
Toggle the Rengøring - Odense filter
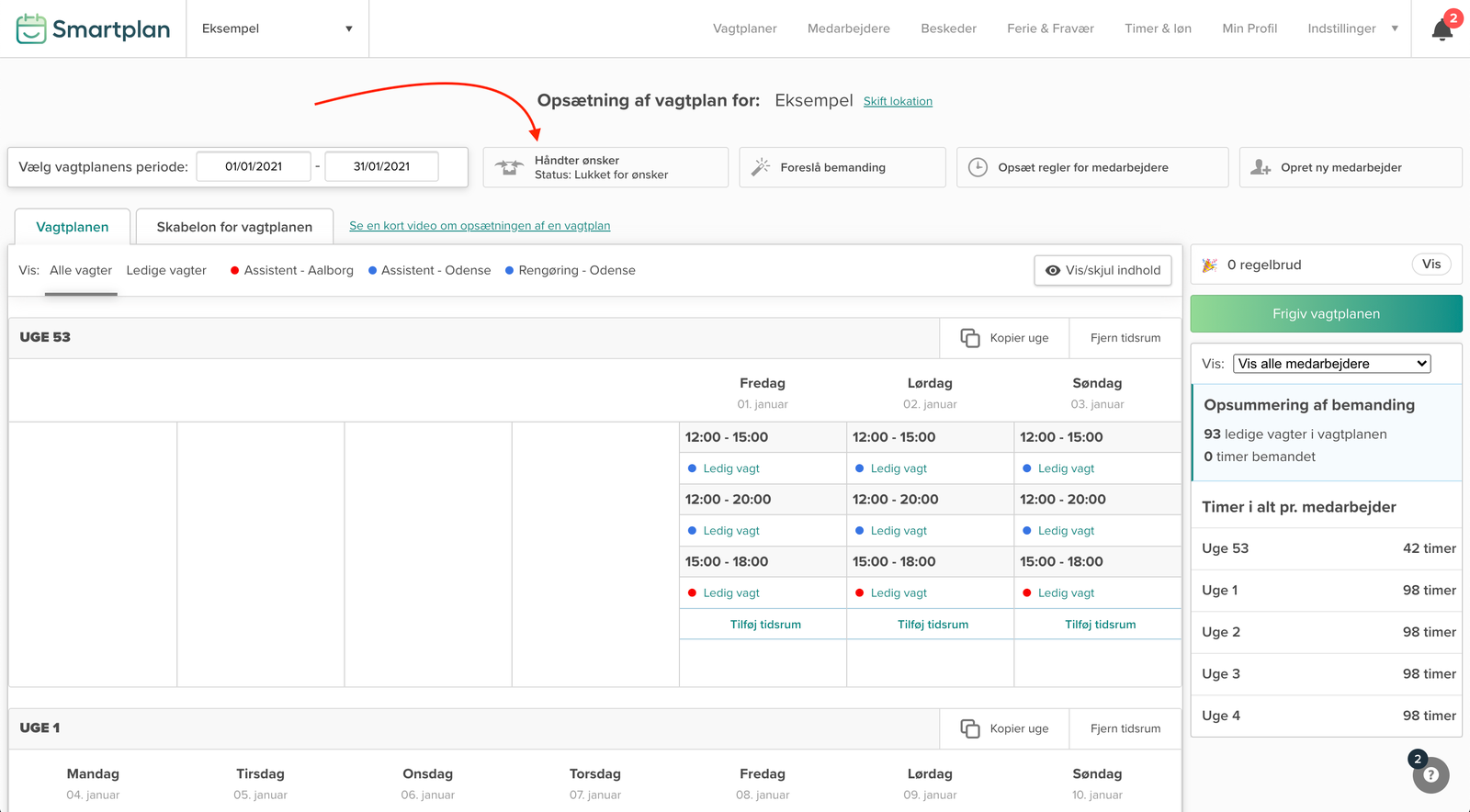coord(571,270)
